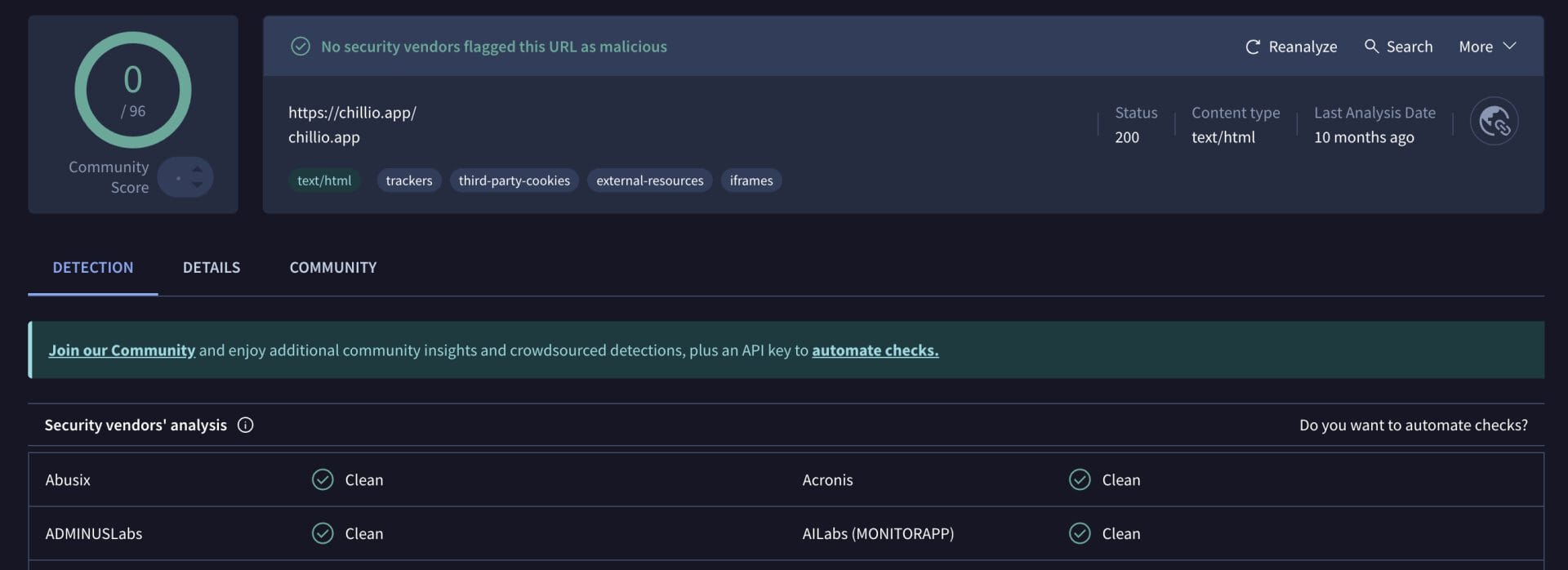Click info icon next to Security vendors' analysis

pos(245,425)
